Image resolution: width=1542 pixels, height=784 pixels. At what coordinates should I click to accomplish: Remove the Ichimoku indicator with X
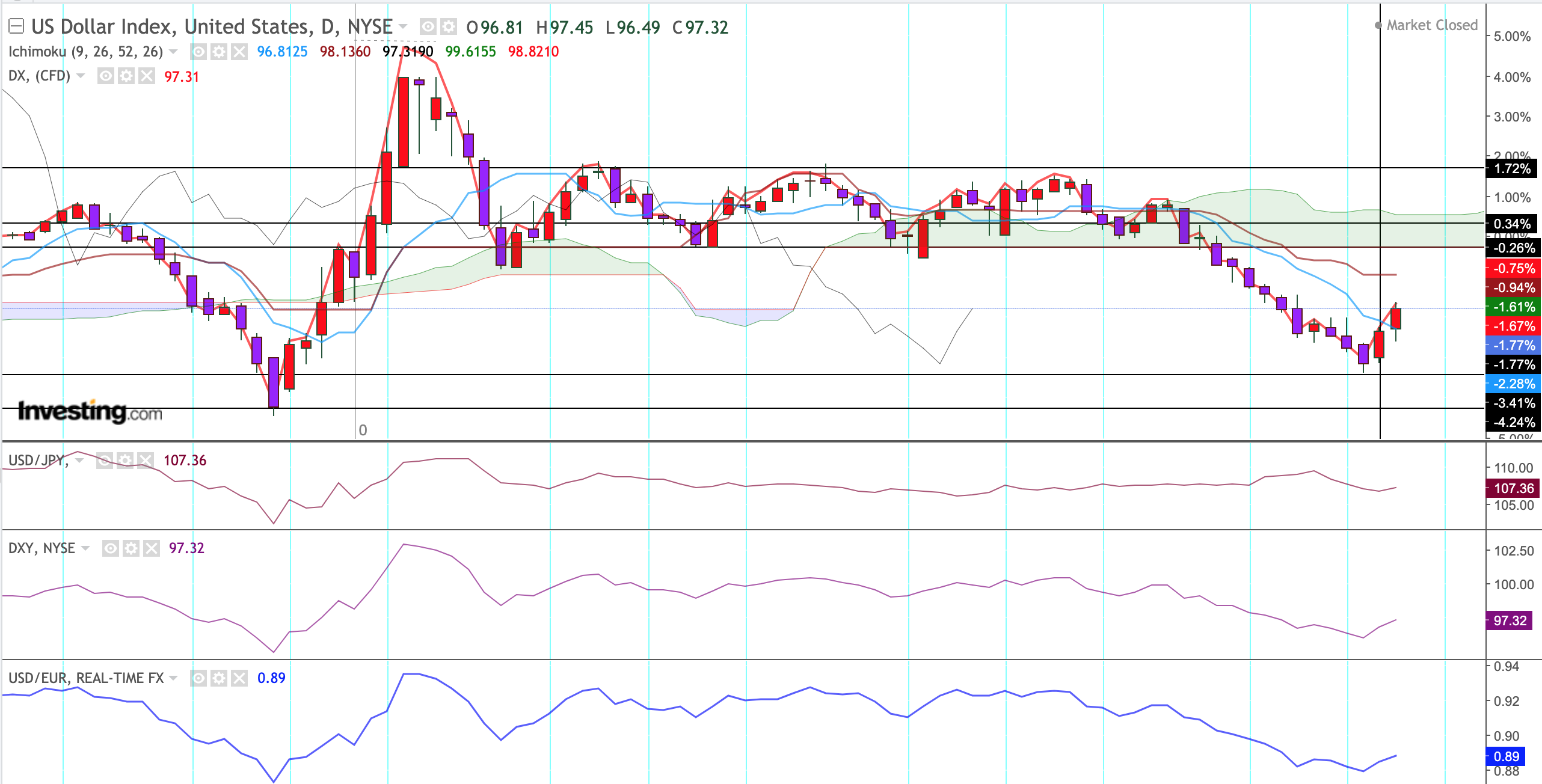239,52
